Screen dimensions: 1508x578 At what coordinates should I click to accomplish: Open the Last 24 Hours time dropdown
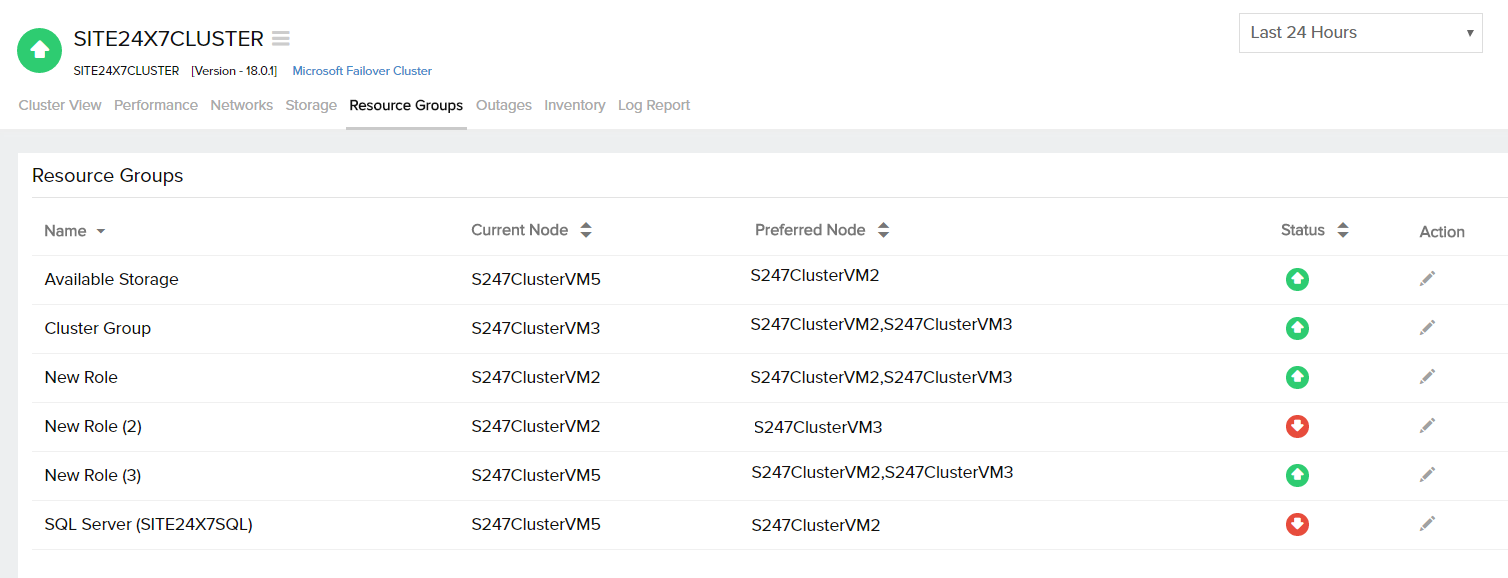tap(1360, 33)
